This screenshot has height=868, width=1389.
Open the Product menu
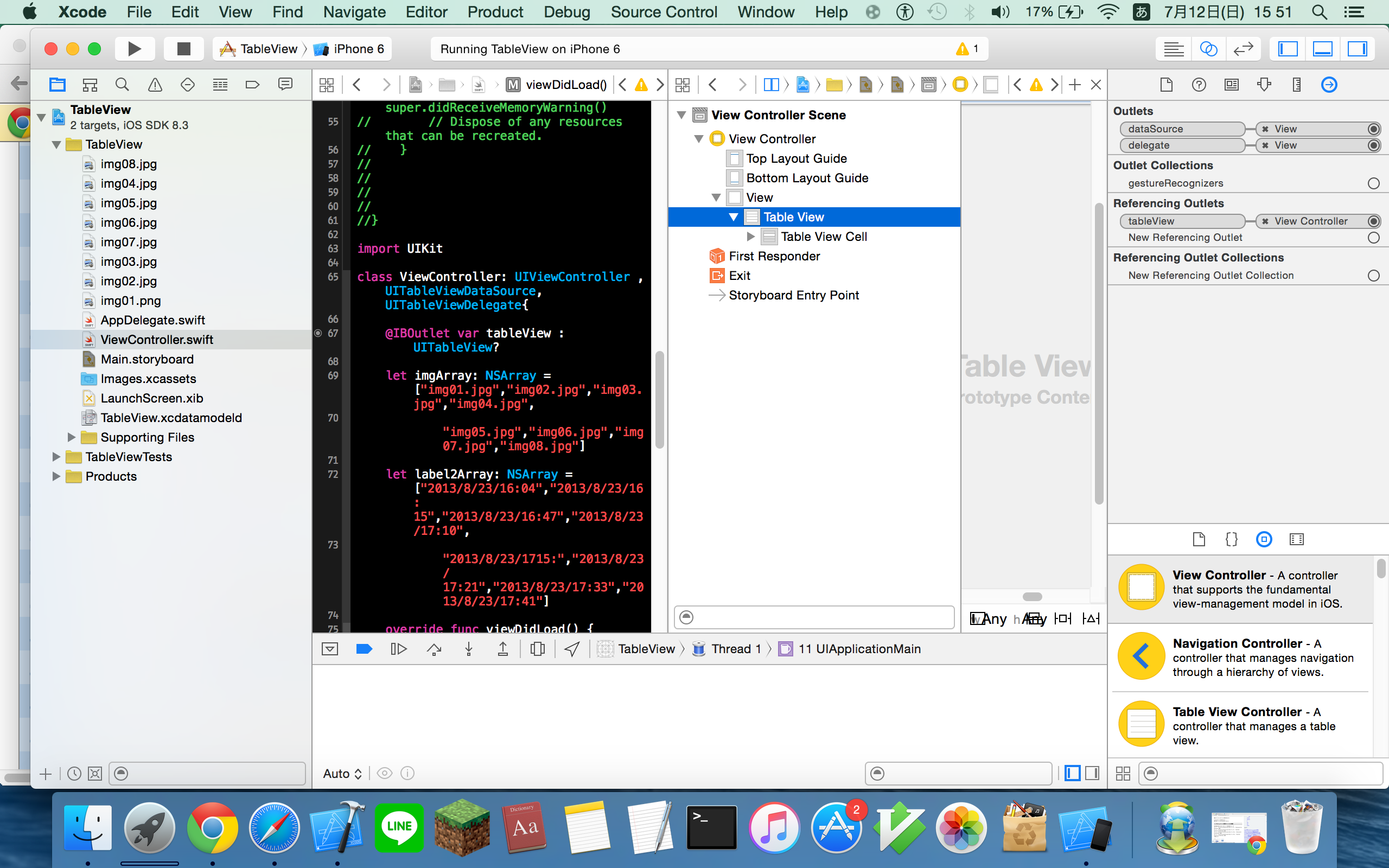pyautogui.click(x=495, y=12)
